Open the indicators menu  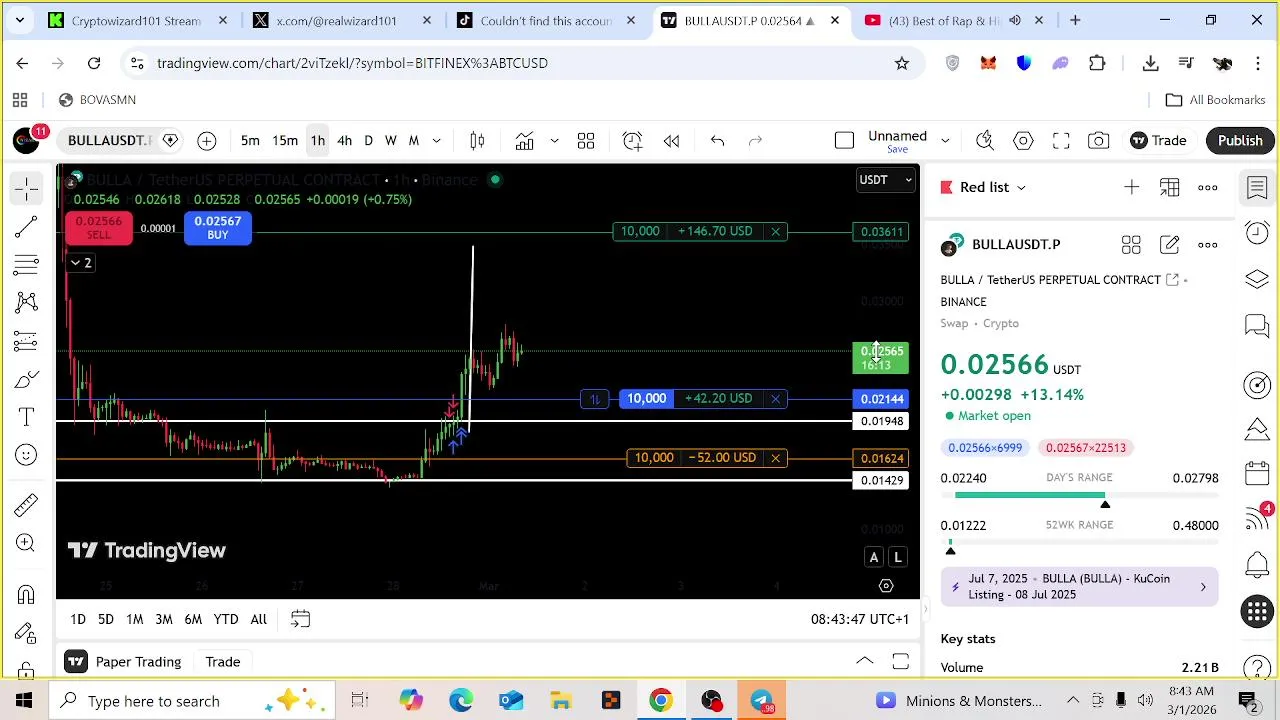pos(525,141)
